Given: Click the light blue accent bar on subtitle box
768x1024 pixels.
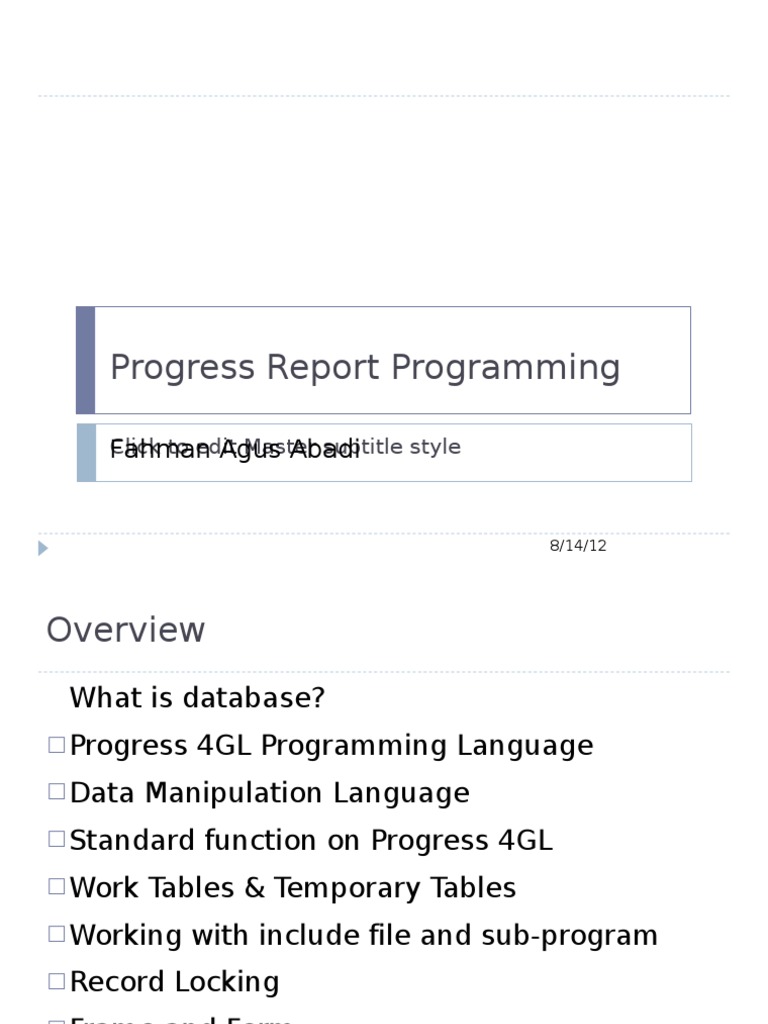Looking at the screenshot, I should (x=86, y=452).
